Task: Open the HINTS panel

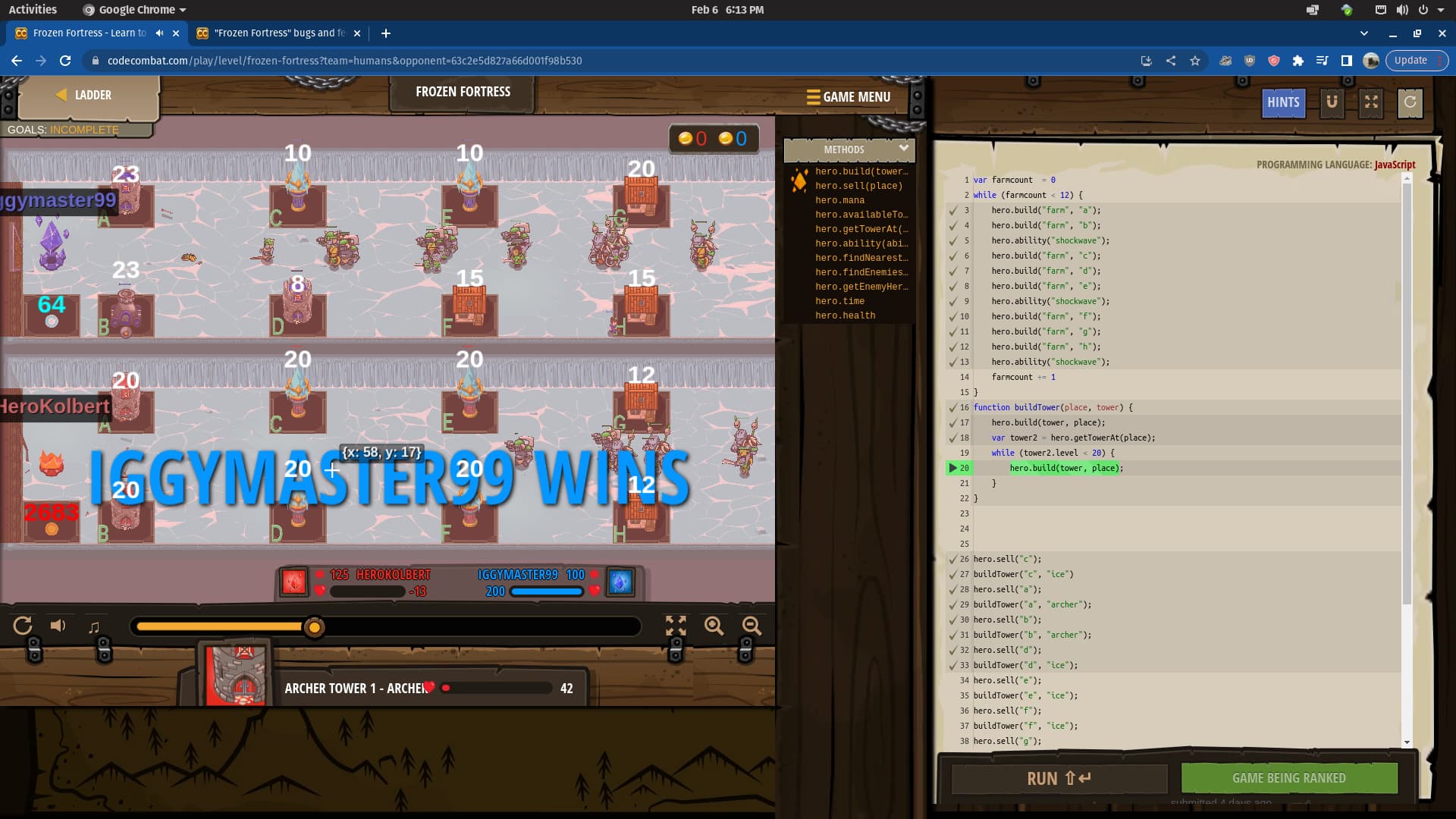Action: pyautogui.click(x=1283, y=102)
